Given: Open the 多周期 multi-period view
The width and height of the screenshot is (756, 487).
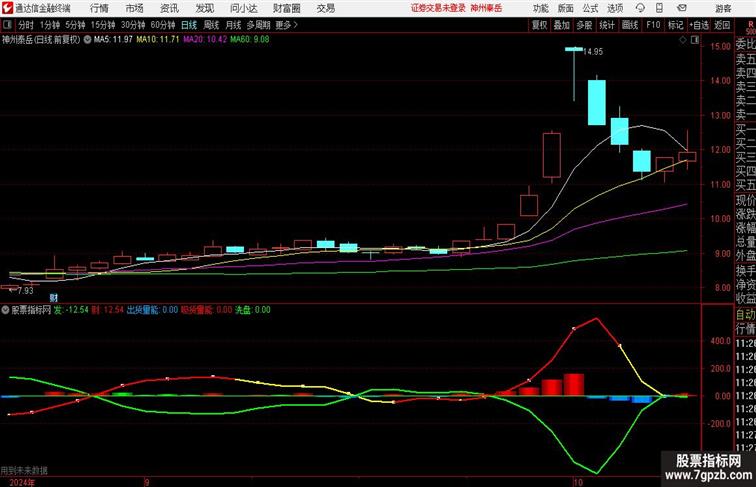Looking at the screenshot, I should [259, 25].
